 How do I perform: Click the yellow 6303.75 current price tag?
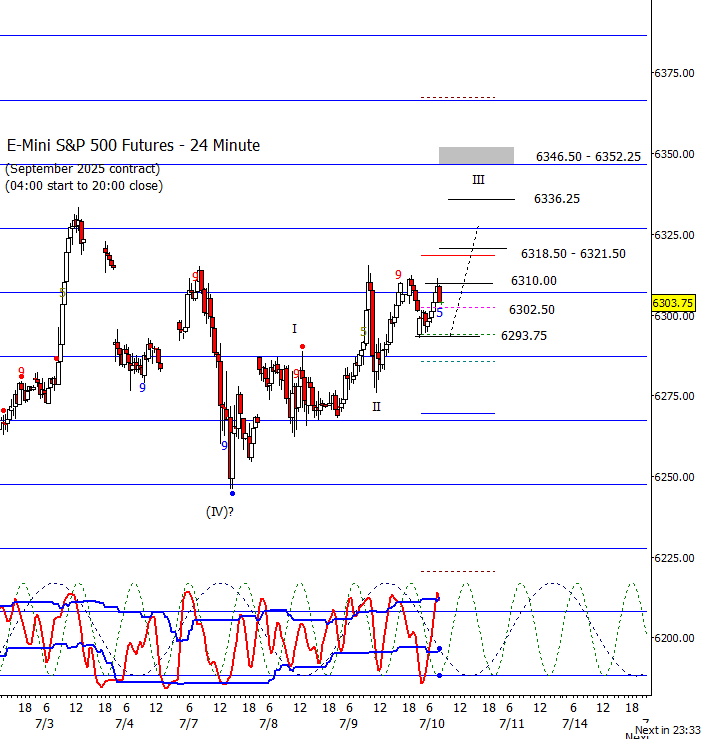click(x=673, y=303)
